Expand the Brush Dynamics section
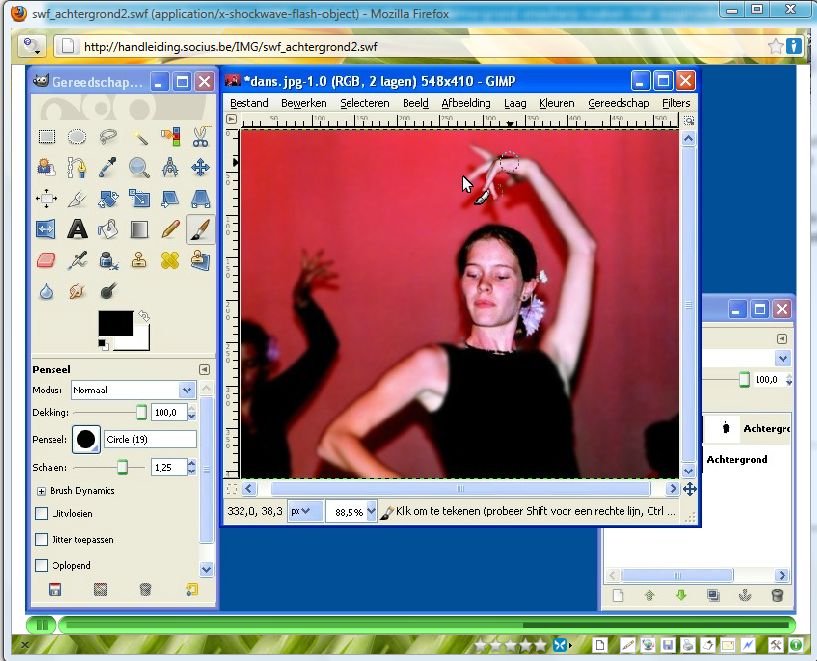817x661 pixels. click(x=41, y=491)
